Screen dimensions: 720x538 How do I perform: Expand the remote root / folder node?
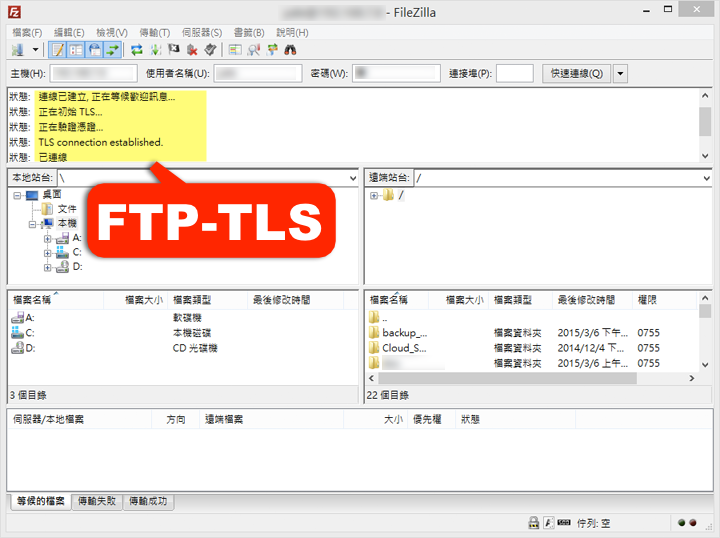pos(374,196)
